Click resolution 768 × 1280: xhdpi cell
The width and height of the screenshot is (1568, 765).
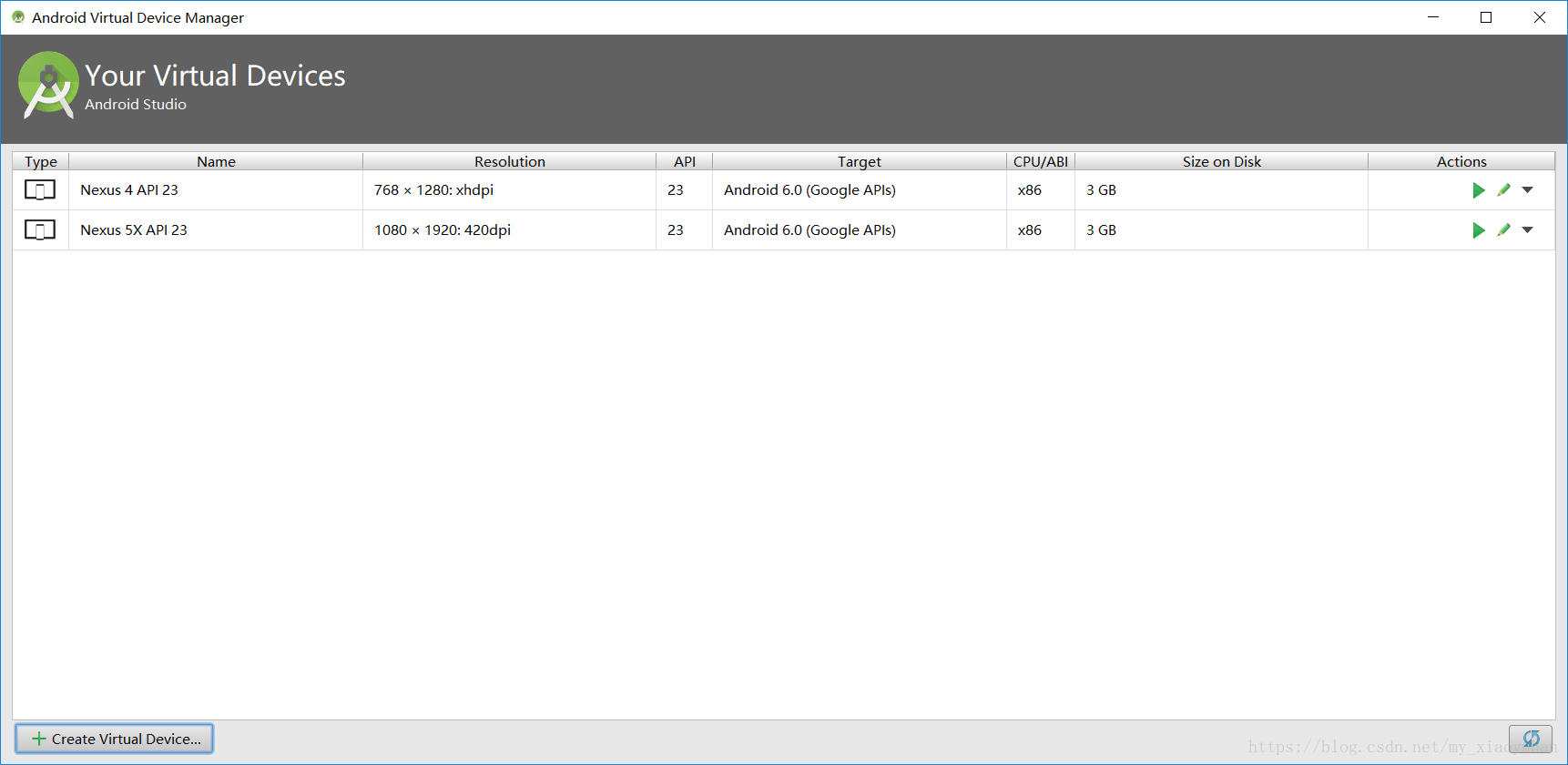pos(510,190)
